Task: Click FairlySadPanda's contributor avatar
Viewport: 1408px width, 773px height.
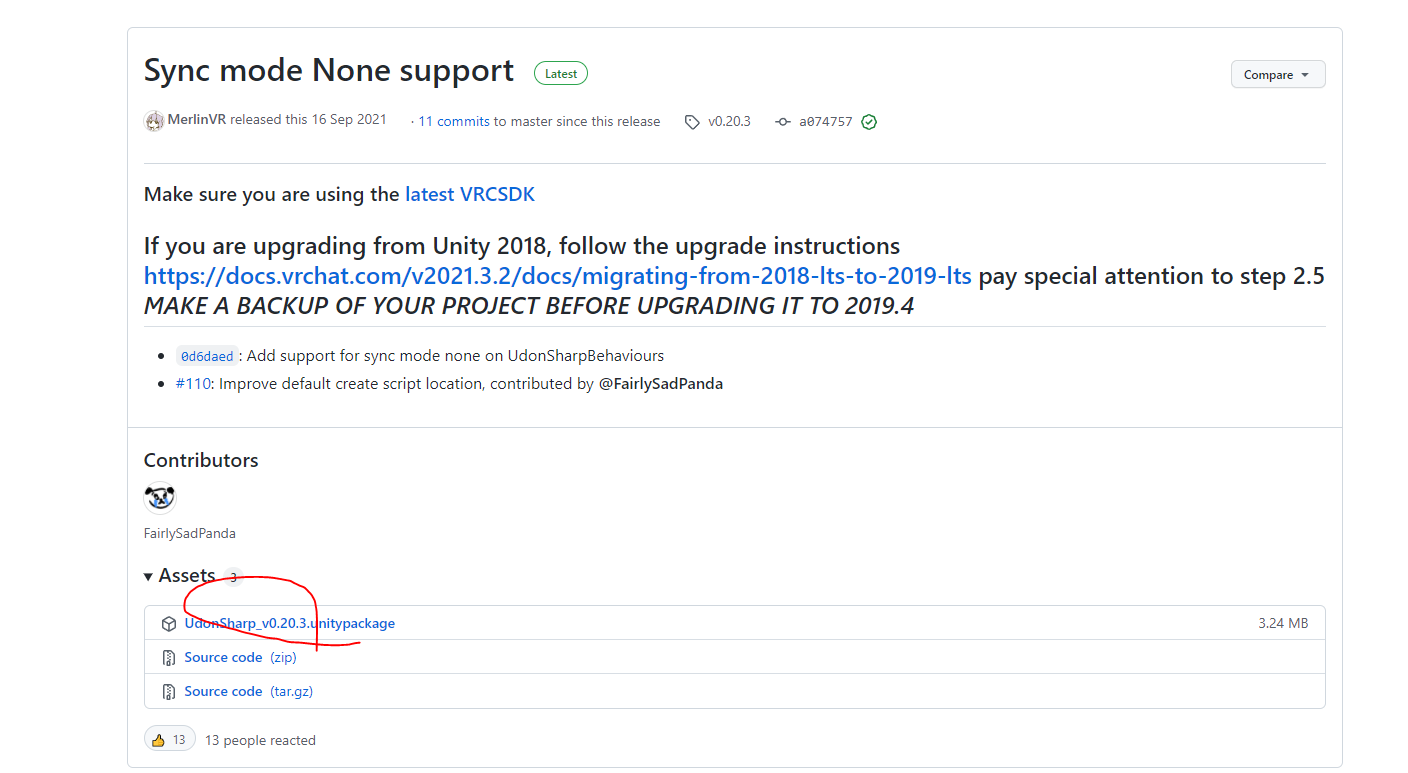Action: coord(160,498)
